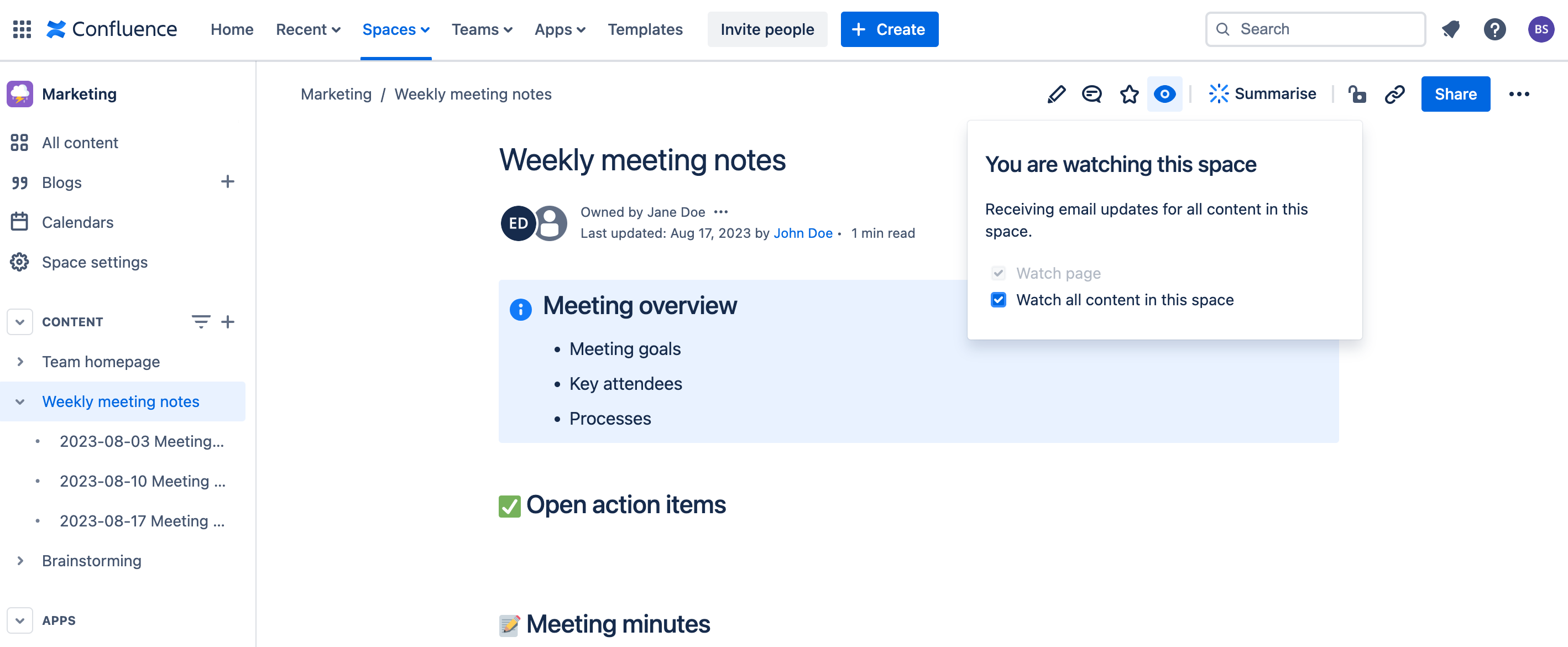
Task: Open John Doe's profile link
Action: coord(803,232)
